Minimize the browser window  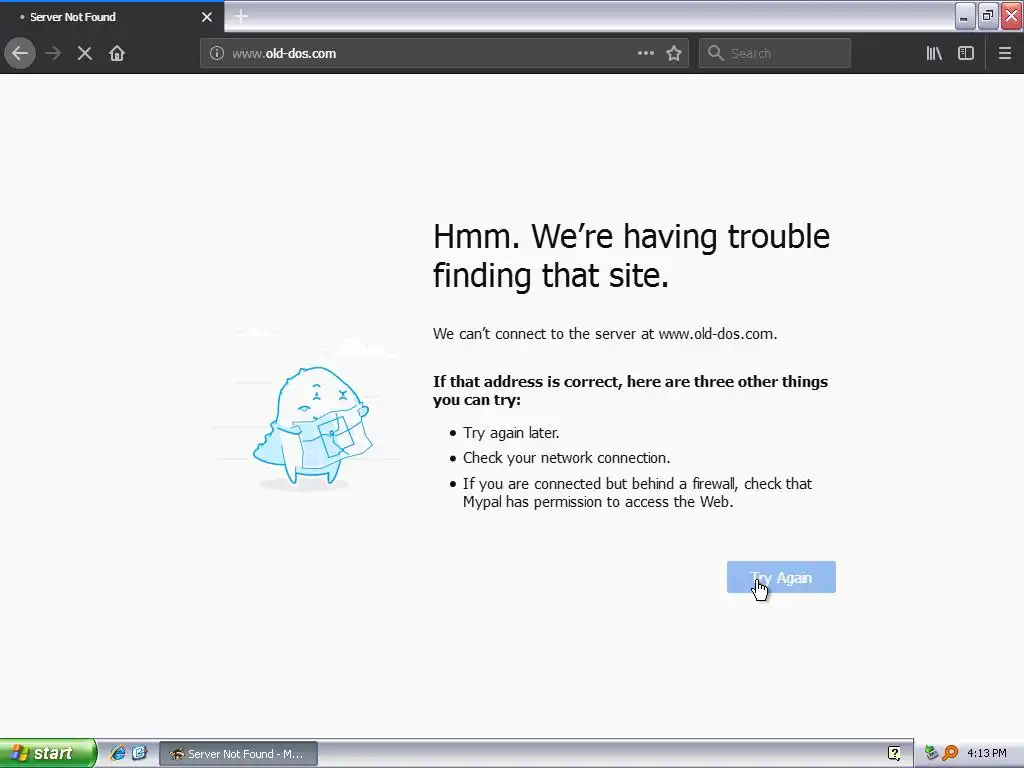(965, 16)
